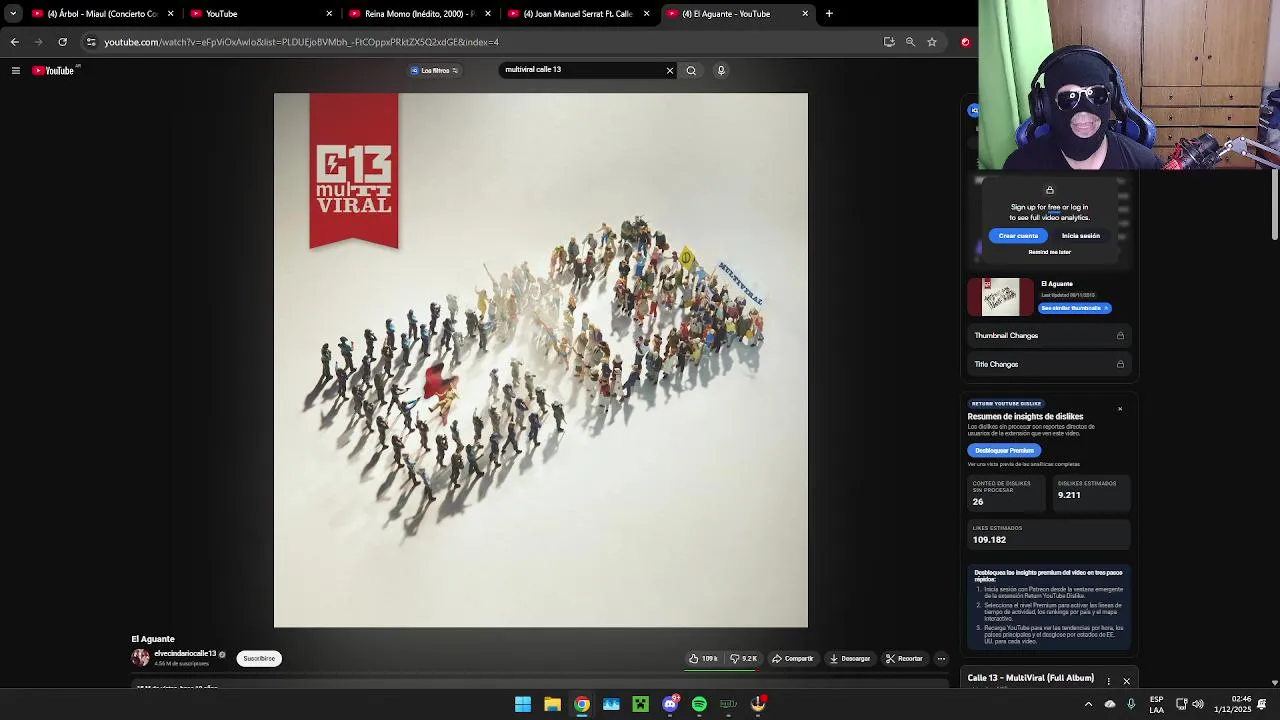Open File Explorer from the taskbar
1280x720 pixels.
(x=552, y=704)
